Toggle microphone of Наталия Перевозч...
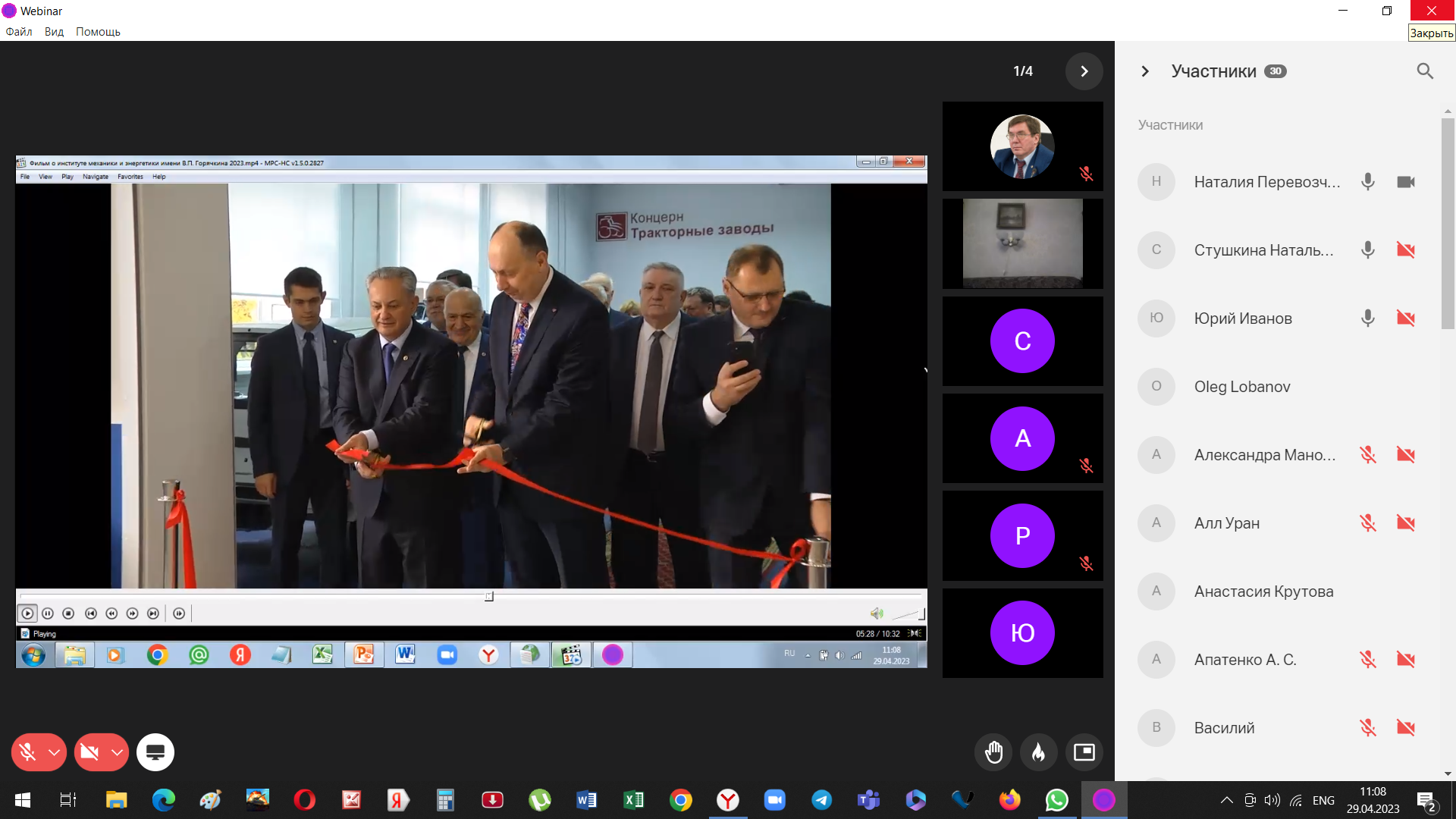 point(1368,182)
